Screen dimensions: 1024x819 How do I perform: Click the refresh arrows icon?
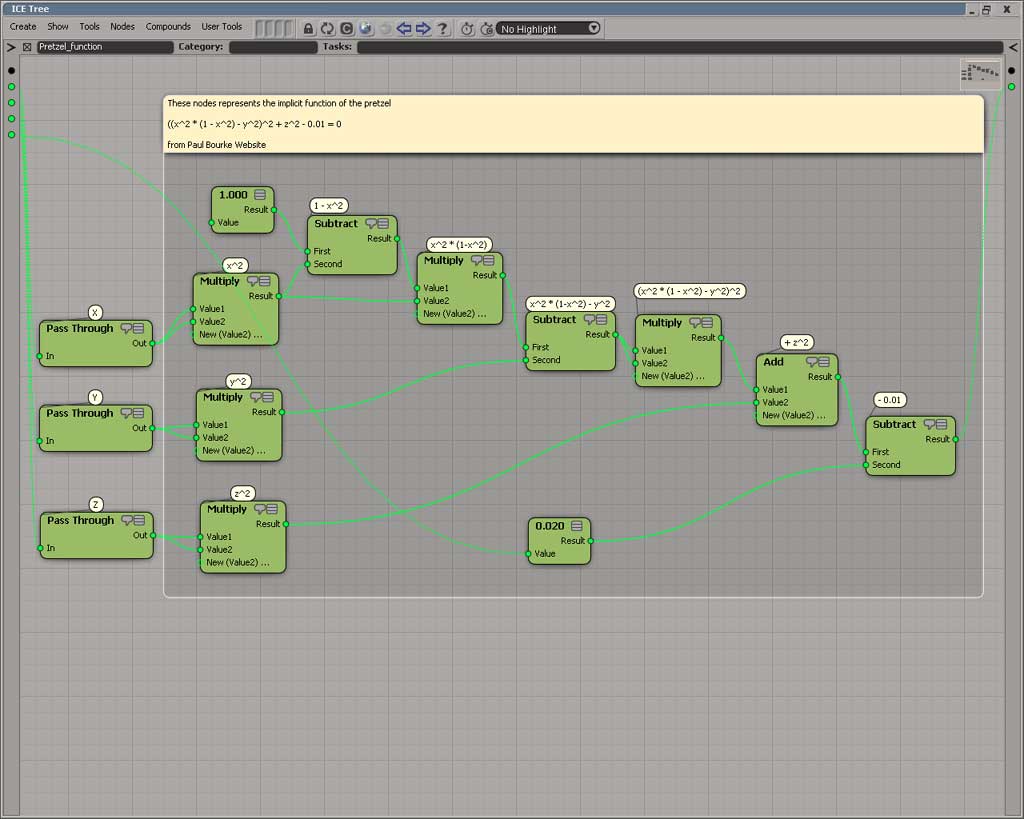tap(327, 28)
